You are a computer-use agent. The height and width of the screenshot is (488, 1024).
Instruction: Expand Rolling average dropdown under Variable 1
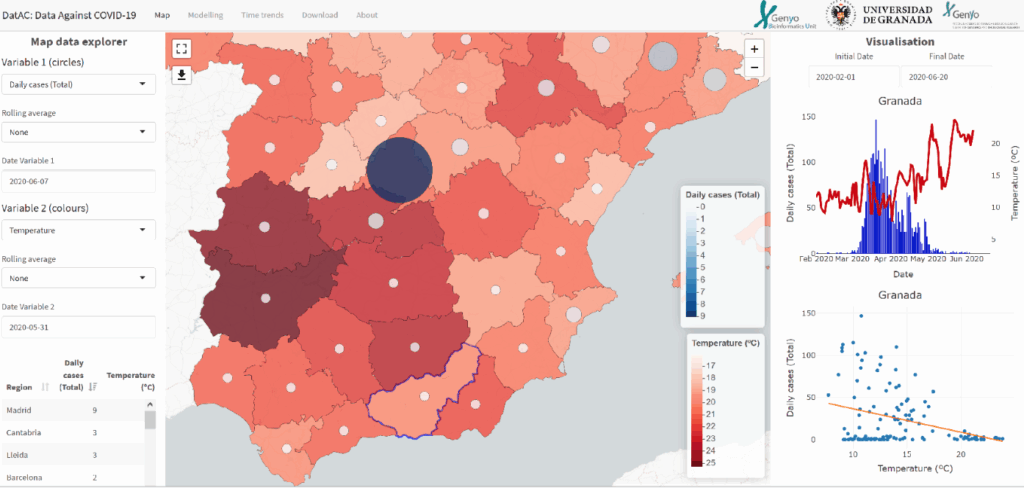79,131
